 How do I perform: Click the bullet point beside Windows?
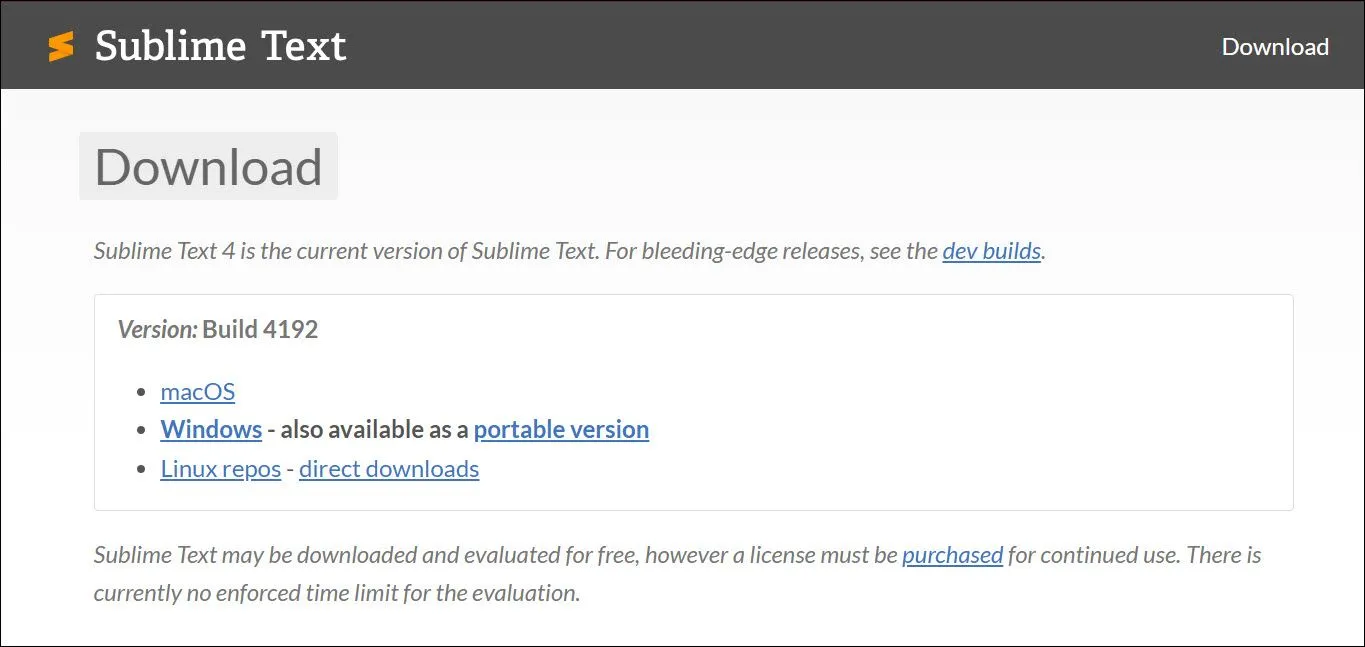click(x=140, y=431)
